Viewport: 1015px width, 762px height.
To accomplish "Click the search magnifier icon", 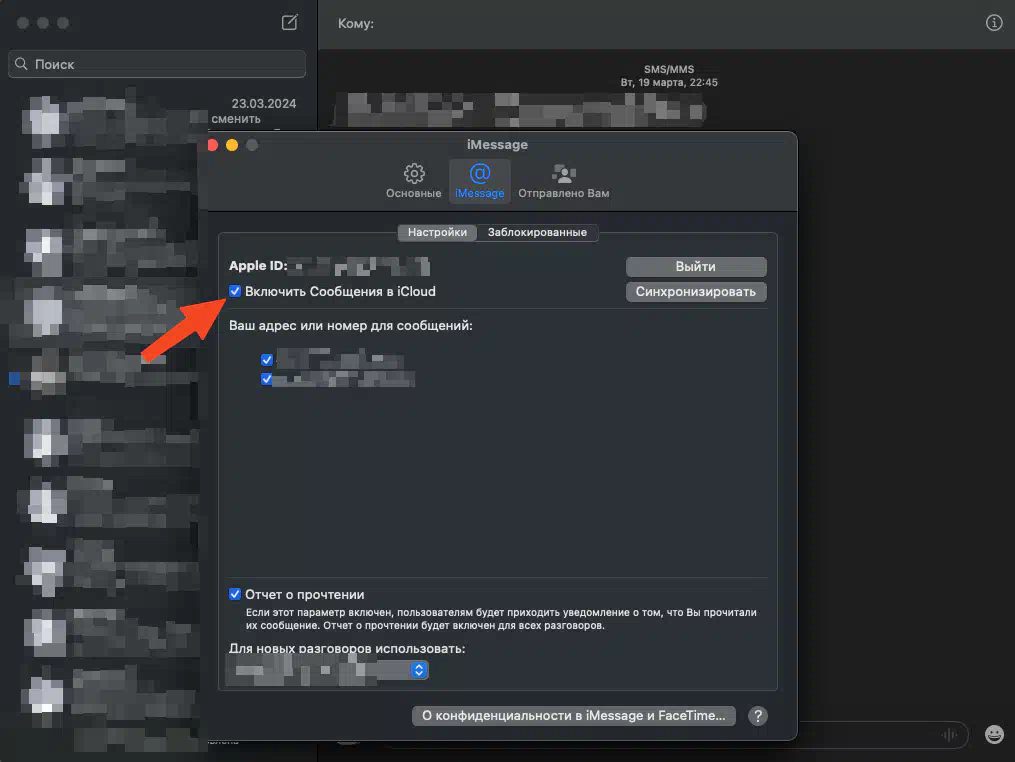I will (21, 64).
